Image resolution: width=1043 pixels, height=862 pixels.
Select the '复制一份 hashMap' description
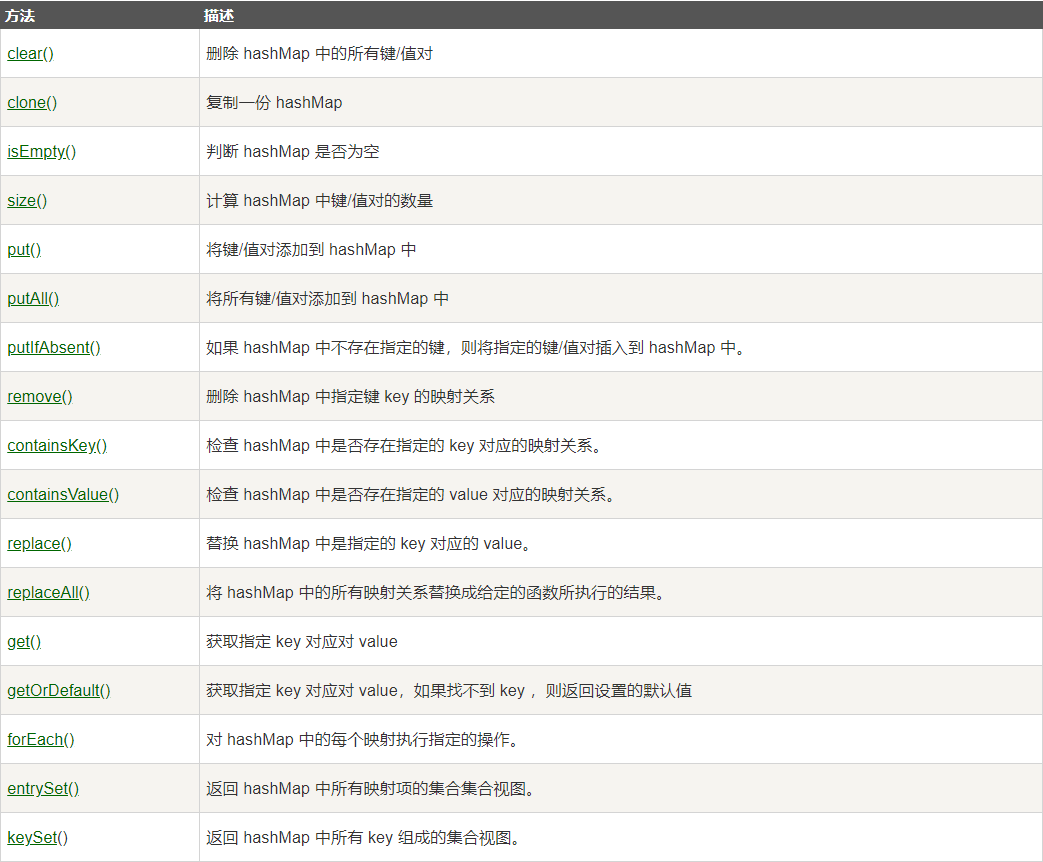click(274, 102)
